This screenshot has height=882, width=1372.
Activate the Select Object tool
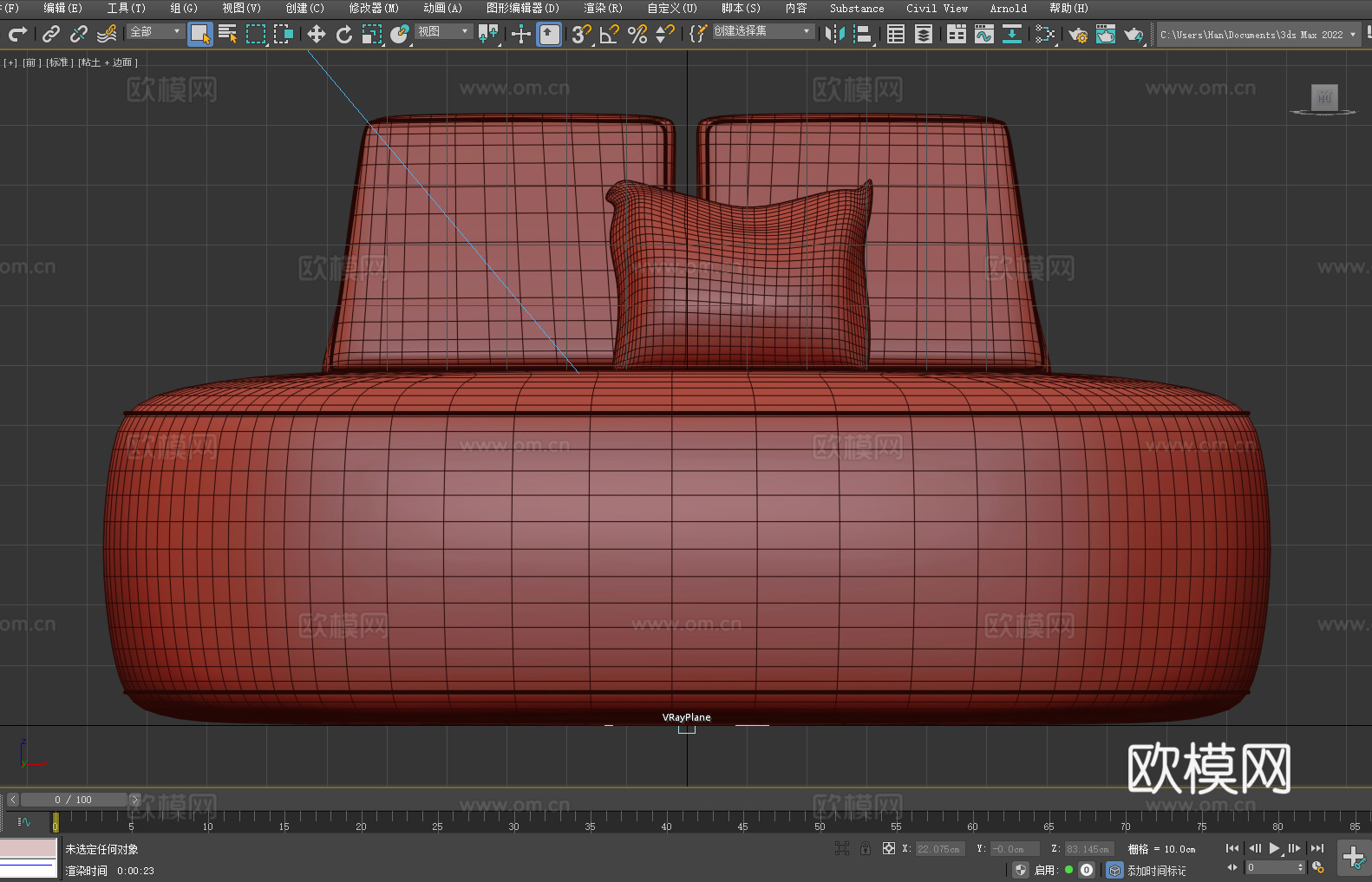[x=200, y=34]
